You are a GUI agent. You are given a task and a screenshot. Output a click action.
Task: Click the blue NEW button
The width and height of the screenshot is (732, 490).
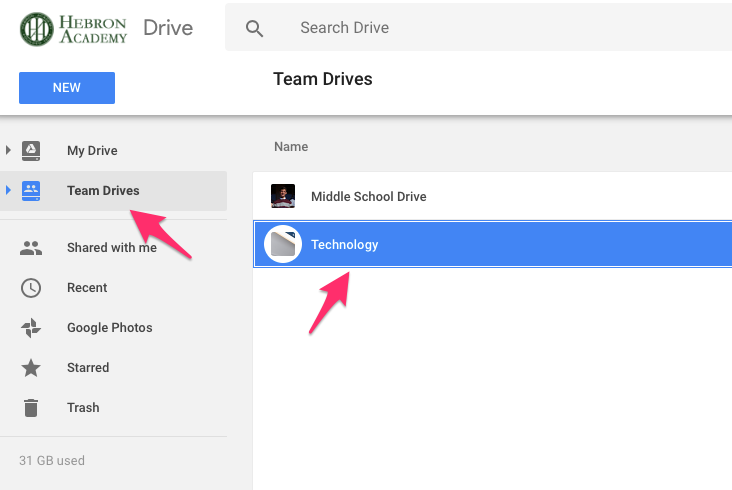[x=67, y=88]
